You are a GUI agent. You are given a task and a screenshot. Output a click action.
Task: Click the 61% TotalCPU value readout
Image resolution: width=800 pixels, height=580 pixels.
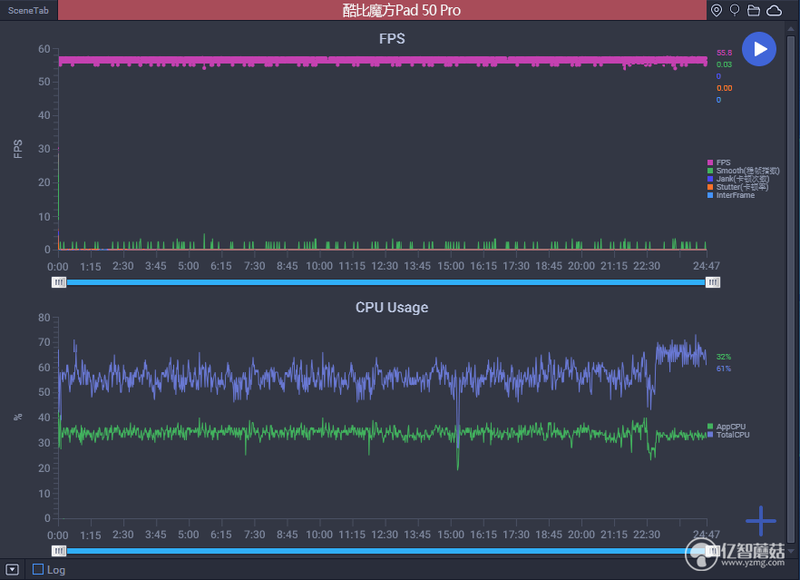[x=723, y=368]
